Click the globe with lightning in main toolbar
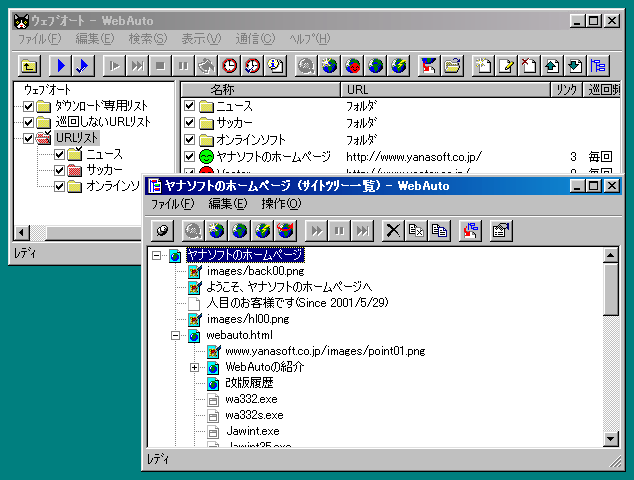 coord(399,66)
